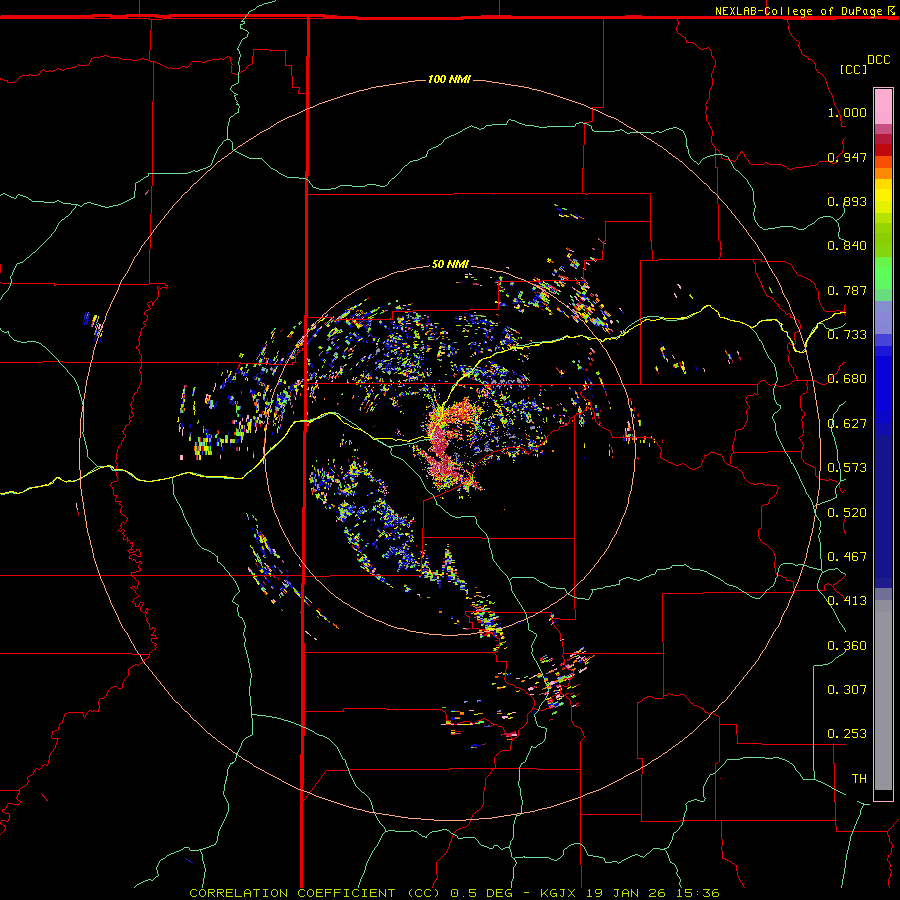
Task: Click the gray segment of the color bar
Action: pyautogui.click(x=883, y=695)
